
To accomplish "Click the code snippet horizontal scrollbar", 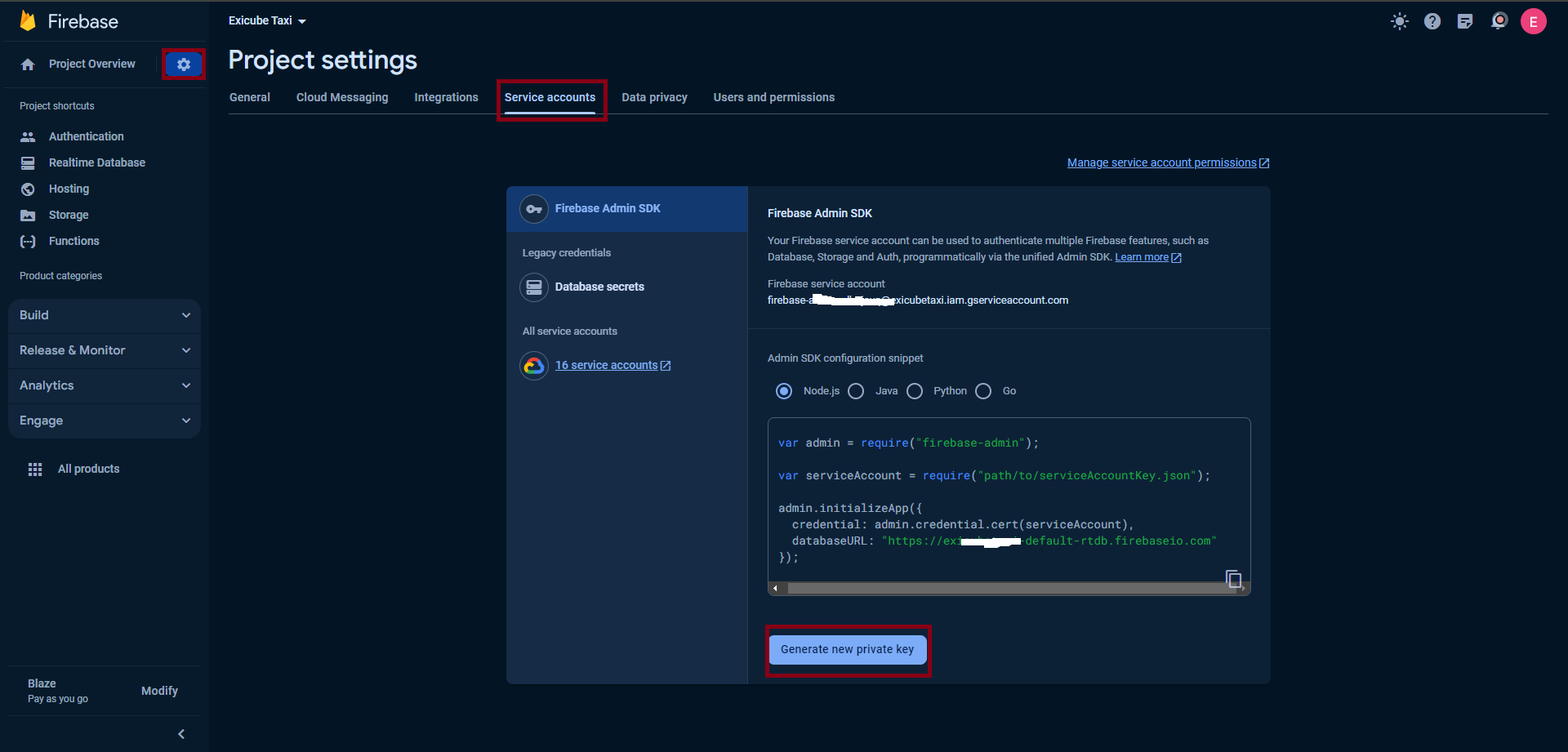I will (x=1004, y=588).
